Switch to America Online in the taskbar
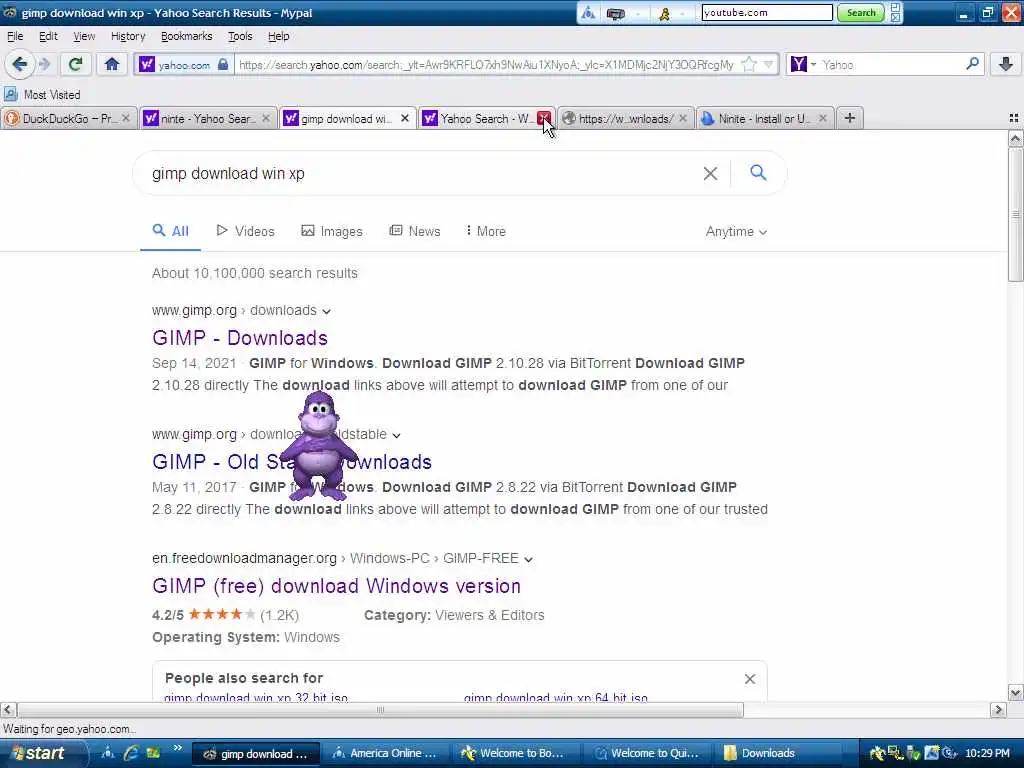Screen dimensions: 1024x768 tap(385, 753)
